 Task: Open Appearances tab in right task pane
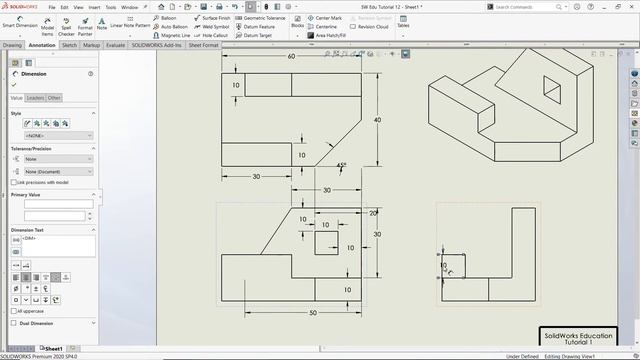pos(634,123)
